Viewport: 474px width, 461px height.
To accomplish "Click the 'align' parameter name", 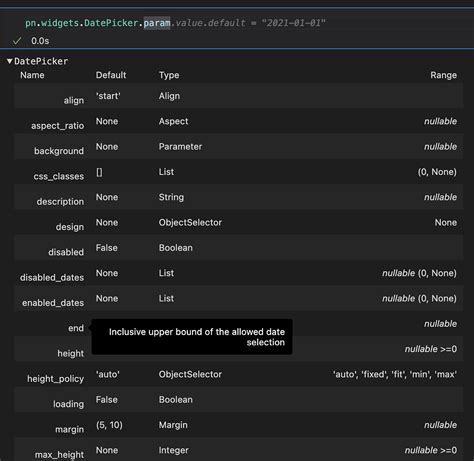I will click(74, 101).
